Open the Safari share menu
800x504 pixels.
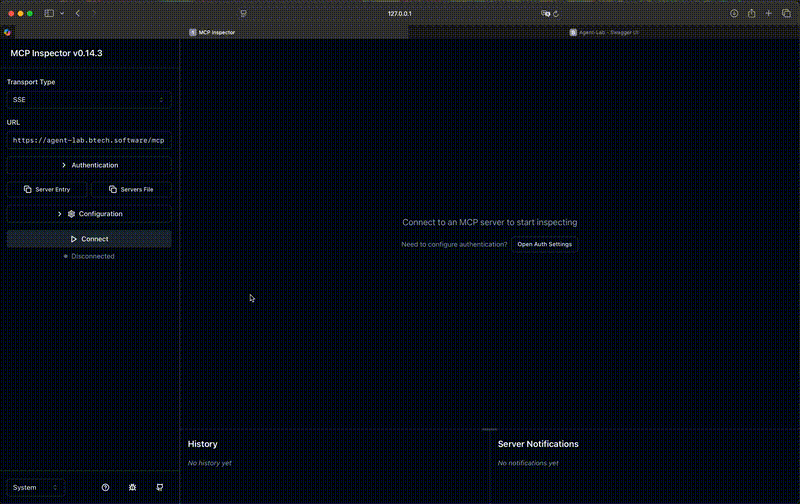(752, 13)
